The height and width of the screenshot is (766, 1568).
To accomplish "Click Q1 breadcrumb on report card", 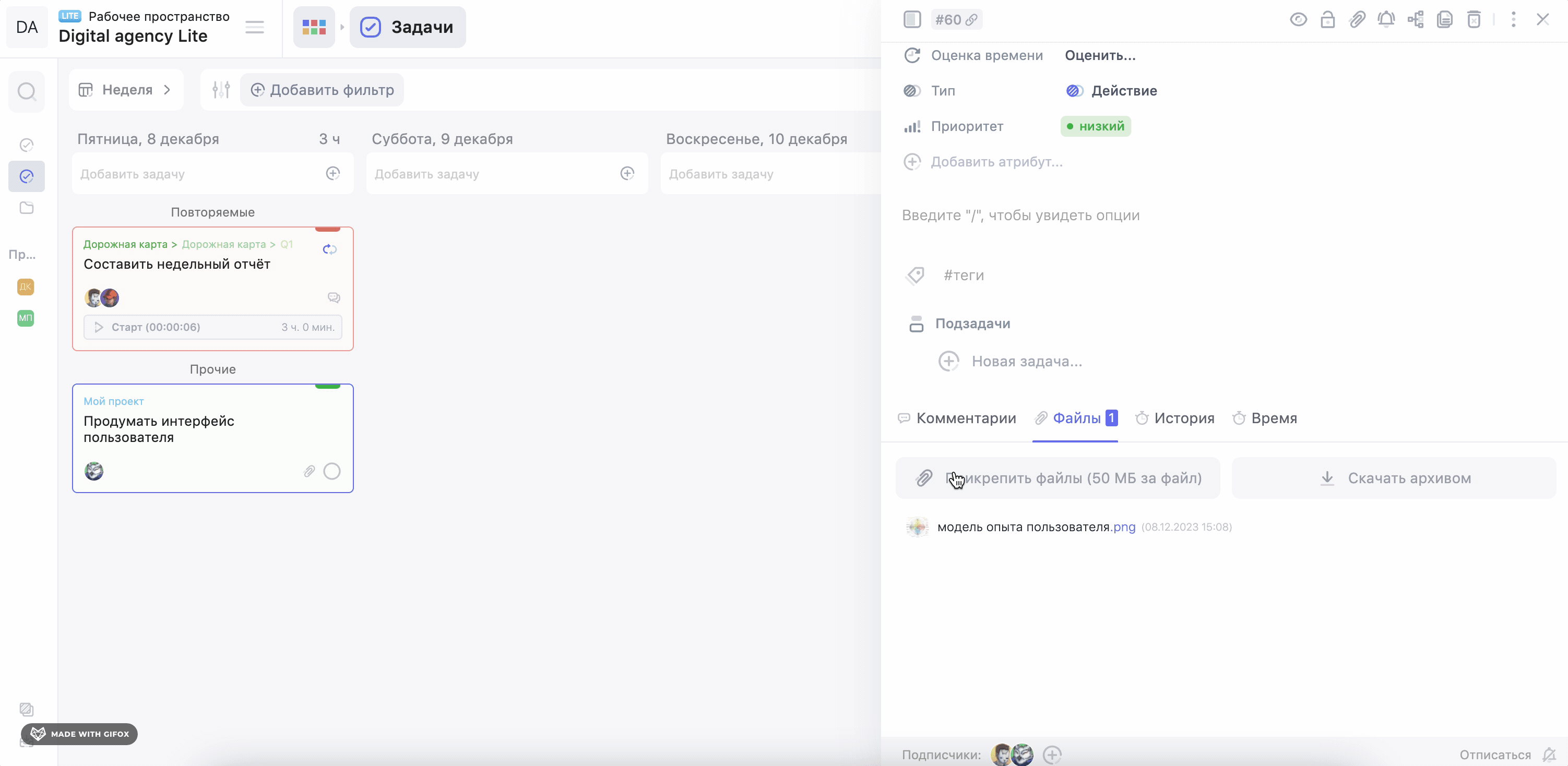I will click(286, 244).
